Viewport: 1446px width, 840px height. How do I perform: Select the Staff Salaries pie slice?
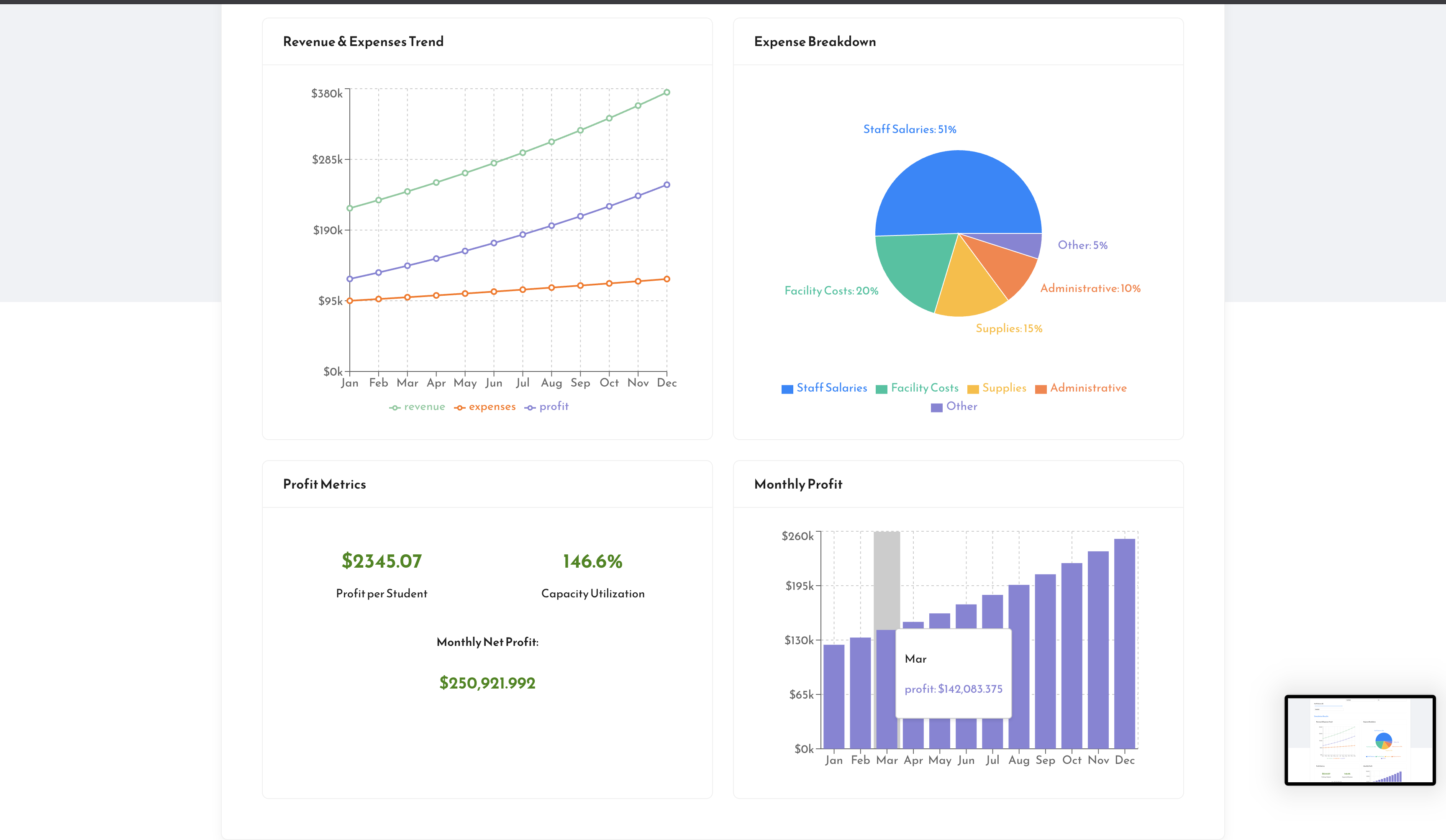coord(958,190)
